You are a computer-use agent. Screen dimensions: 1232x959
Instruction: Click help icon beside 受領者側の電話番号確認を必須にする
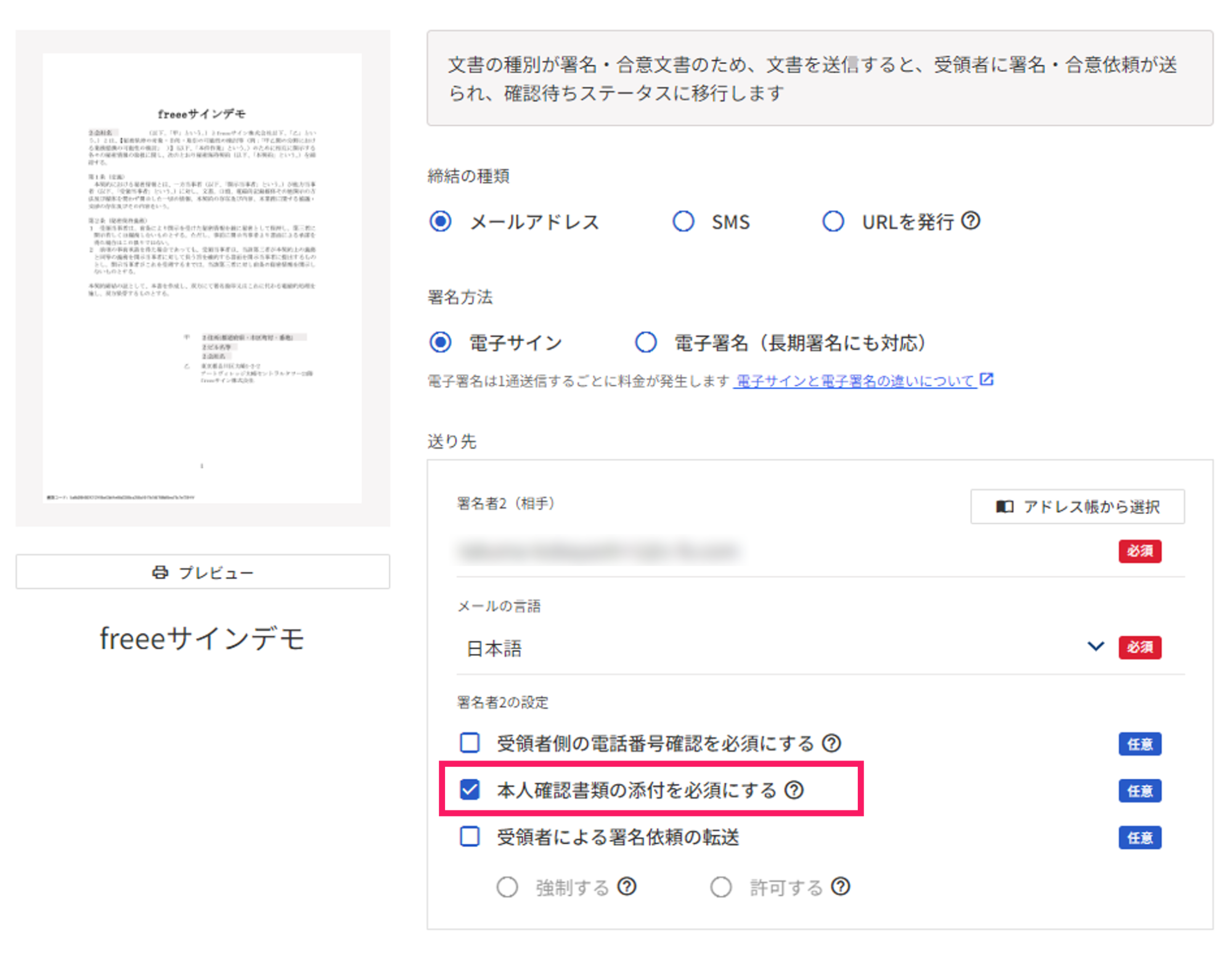831,743
